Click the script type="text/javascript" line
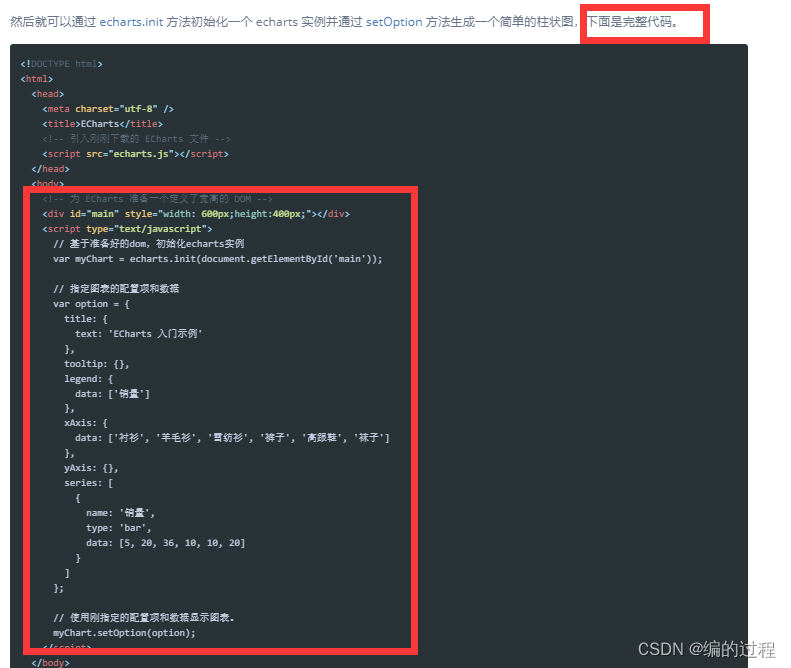The image size is (791, 668). (x=127, y=229)
